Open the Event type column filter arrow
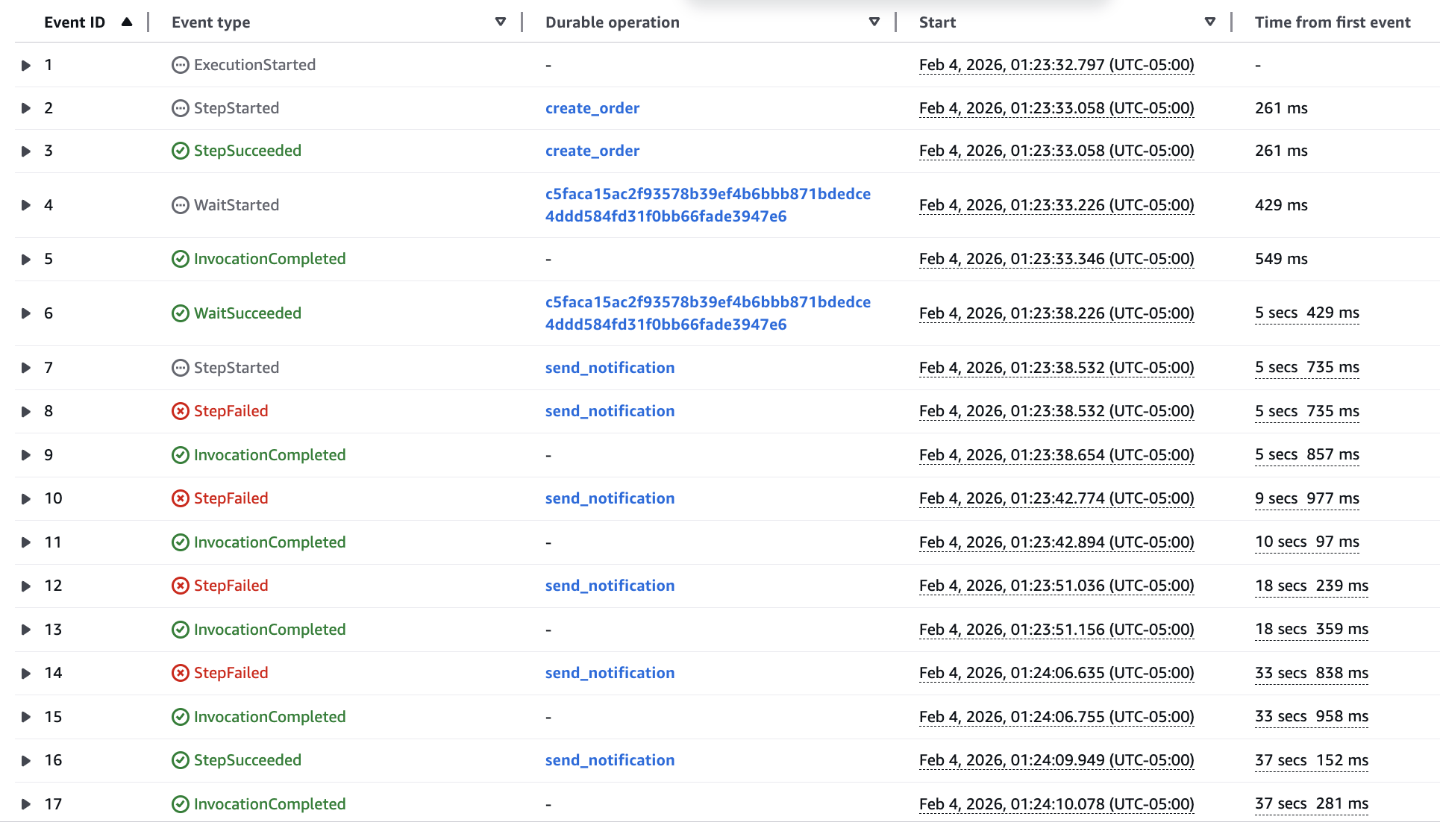 click(x=501, y=22)
